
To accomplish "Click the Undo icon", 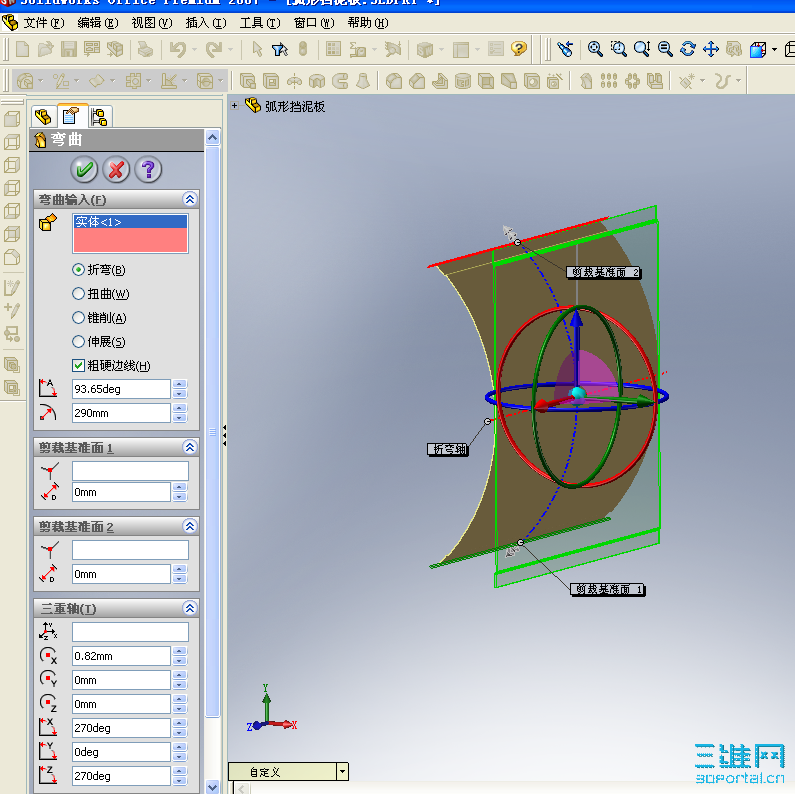I will (x=177, y=49).
